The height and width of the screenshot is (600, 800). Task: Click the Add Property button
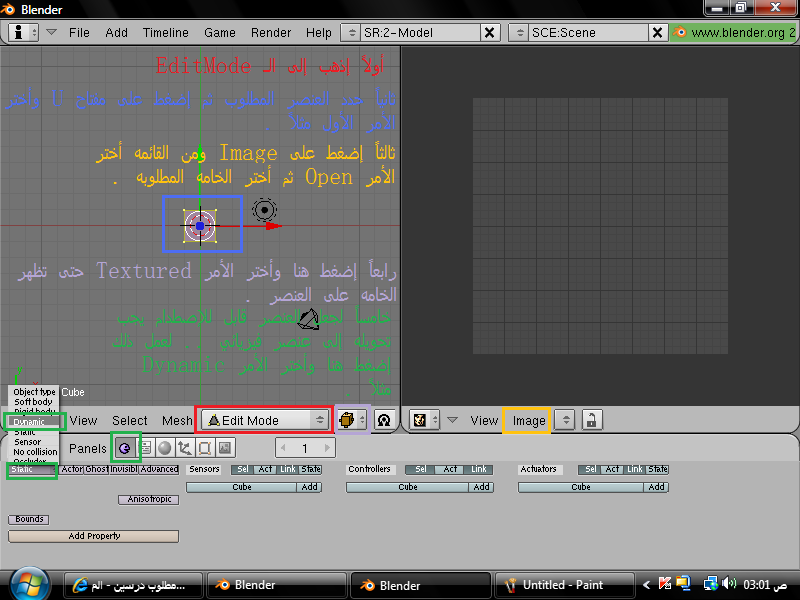pos(94,536)
